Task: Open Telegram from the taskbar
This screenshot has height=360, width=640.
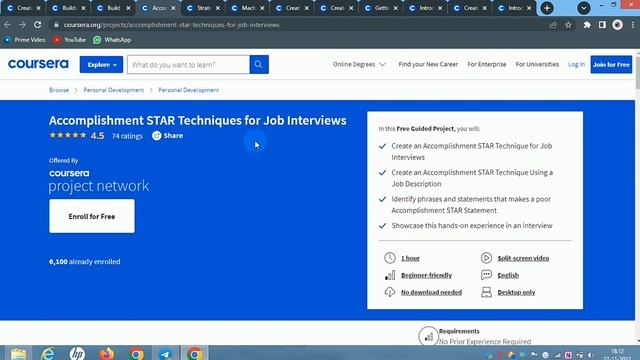Action: tap(165, 353)
